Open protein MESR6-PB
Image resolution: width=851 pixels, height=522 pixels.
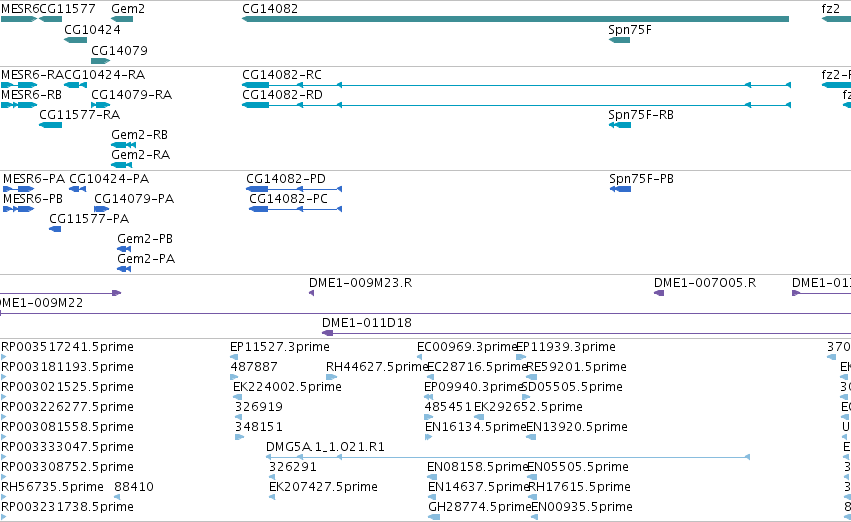(x=33, y=199)
